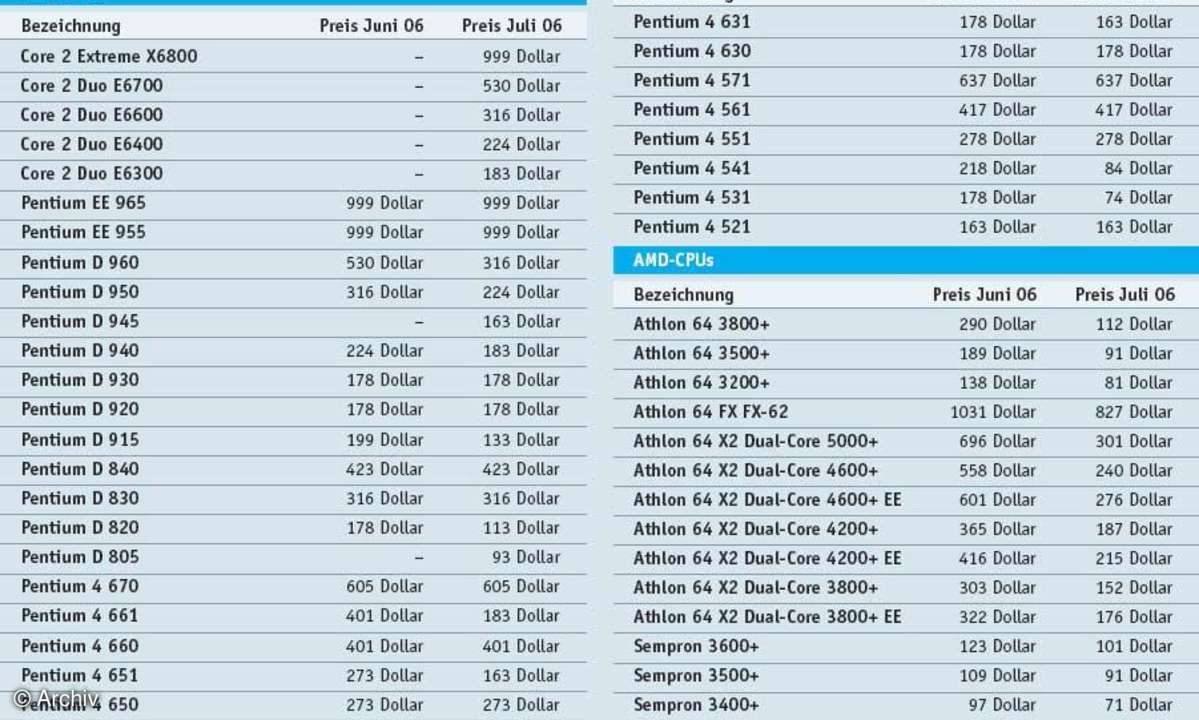Click "Core 2 Duo E6600" in the list
The image size is (1199, 720).
click(x=92, y=115)
